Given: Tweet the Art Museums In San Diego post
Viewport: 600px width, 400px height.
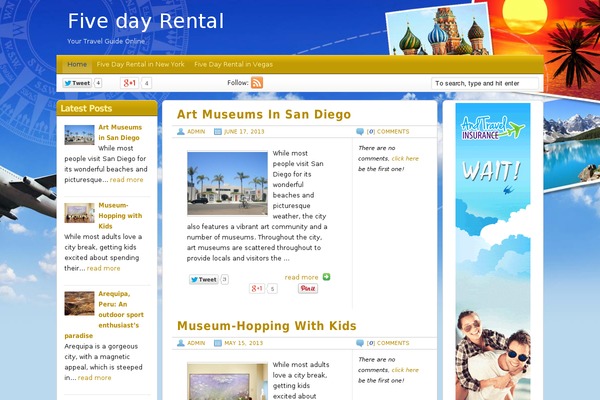Looking at the screenshot, I should click(x=204, y=279).
